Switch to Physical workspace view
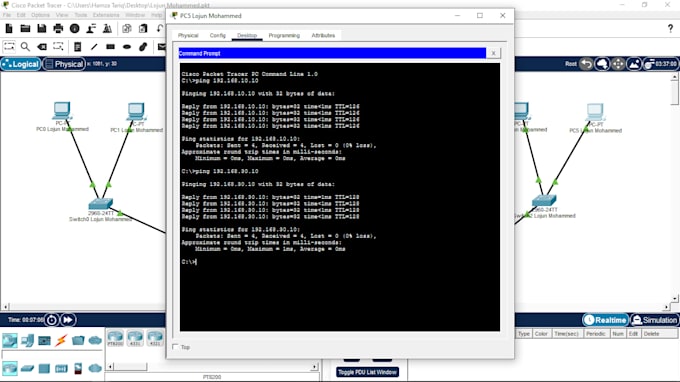The image size is (680, 382). (64, 64)
